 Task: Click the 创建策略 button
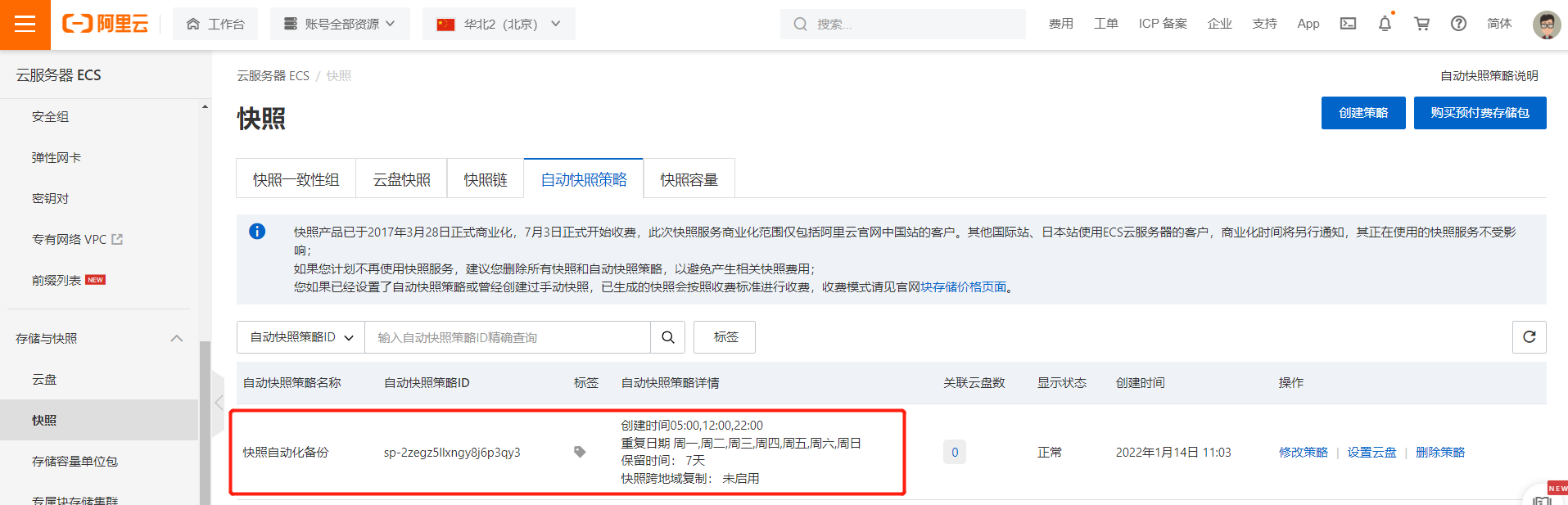1363,113
